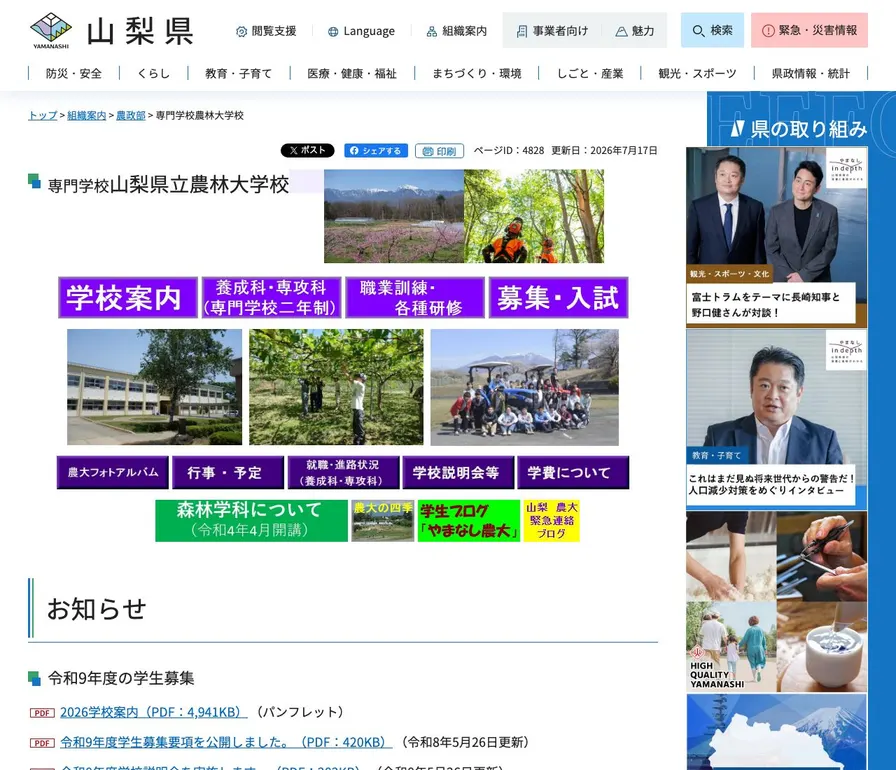896x770 pixels.
Task: Click the Yamanashi prefecture logo
Action: tap(112, 31)
